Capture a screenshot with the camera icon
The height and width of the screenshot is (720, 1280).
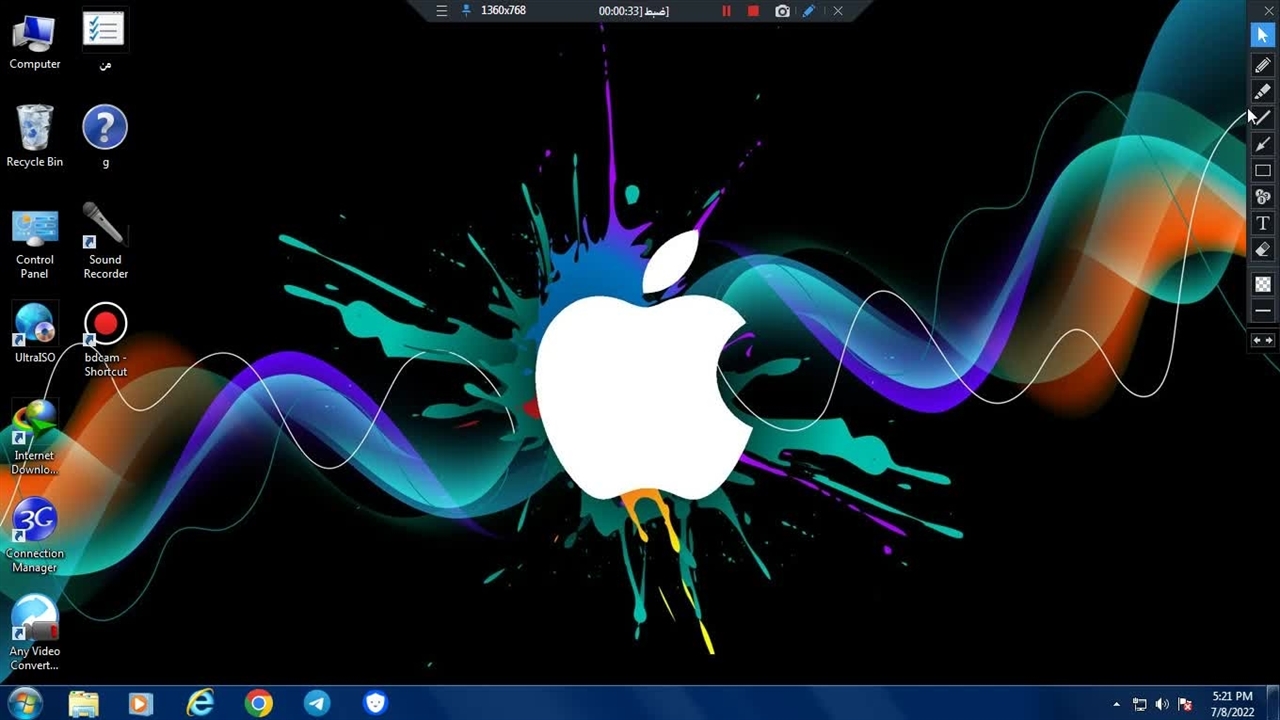point(782,11)
